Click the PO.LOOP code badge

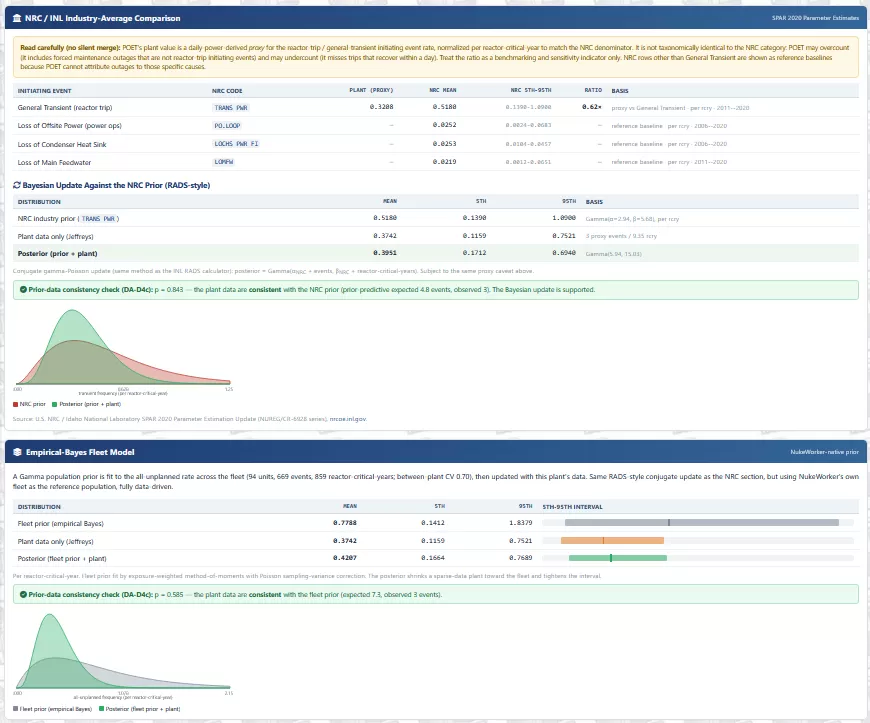(227, 126)
